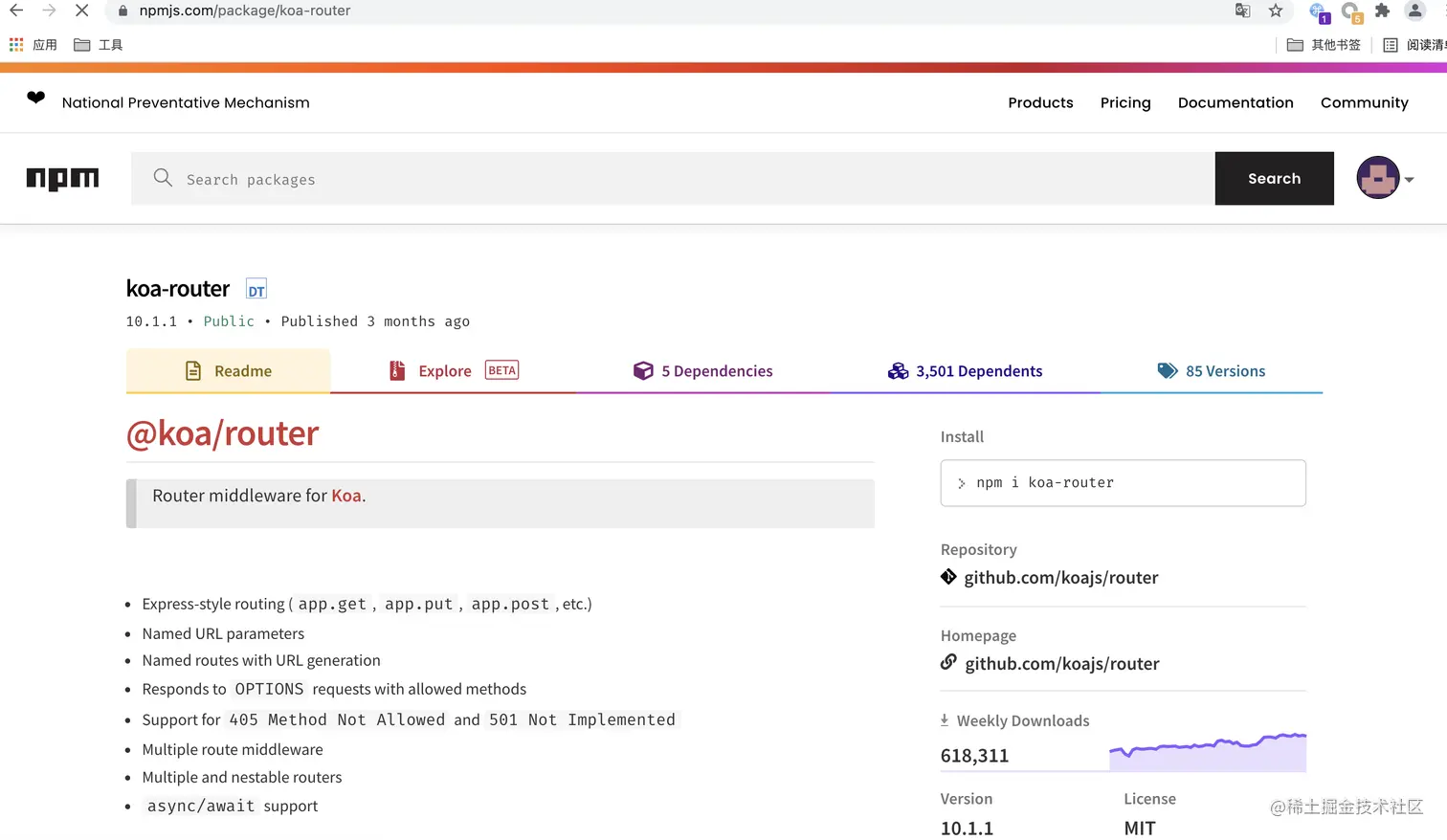Image resolution: width=1447 pixels, height=840 pixels.
Task: Copy the npm i koa-router install command
Action: [x=1123, y=483]
